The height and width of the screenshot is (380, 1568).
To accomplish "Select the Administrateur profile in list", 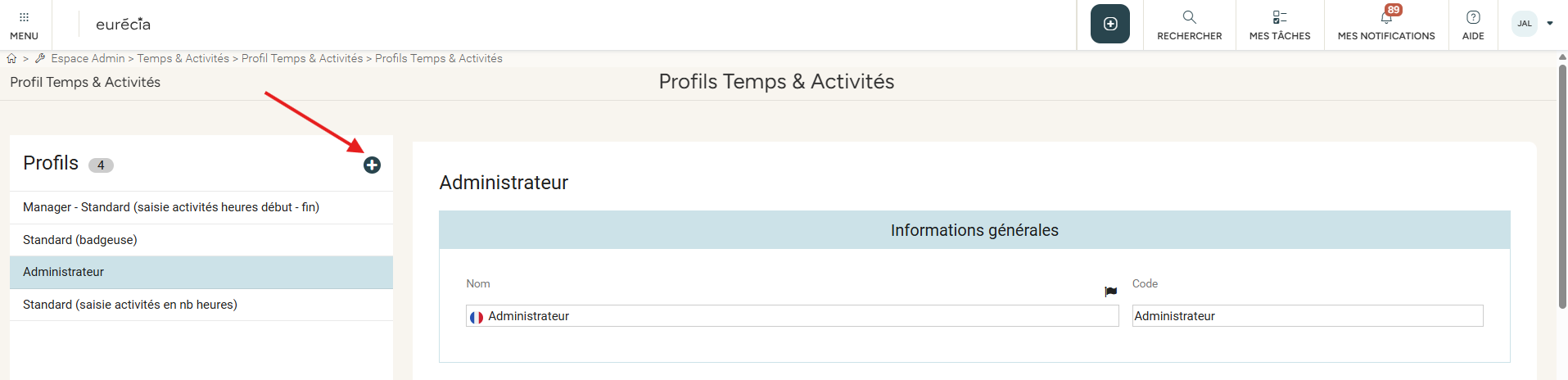I will pos(64,272).
